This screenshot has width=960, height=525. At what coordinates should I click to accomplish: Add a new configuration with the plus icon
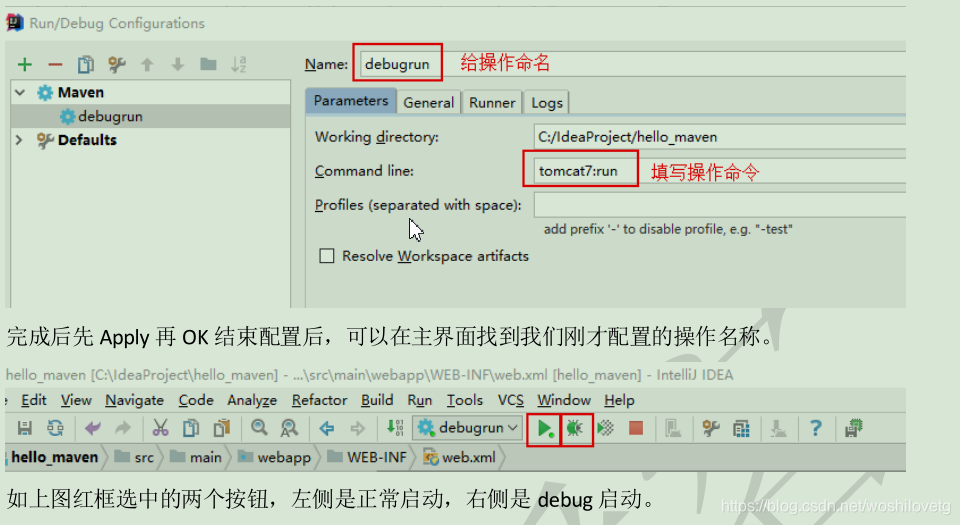pyautogui.click(x=24, y=64)
